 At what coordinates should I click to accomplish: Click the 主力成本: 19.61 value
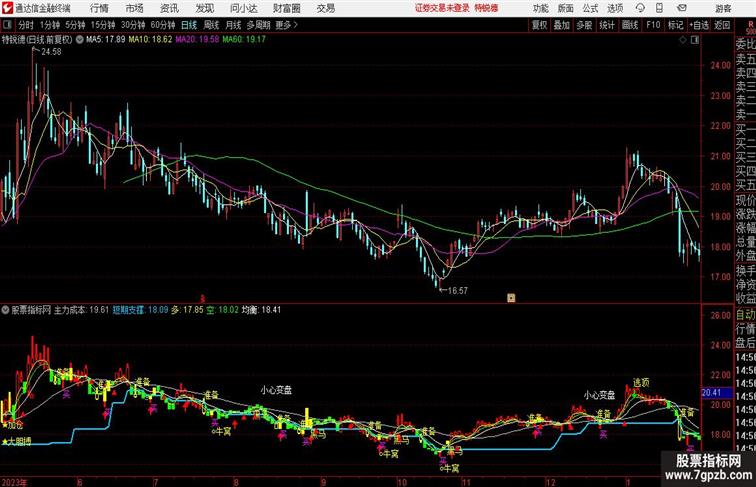(81, 310)
